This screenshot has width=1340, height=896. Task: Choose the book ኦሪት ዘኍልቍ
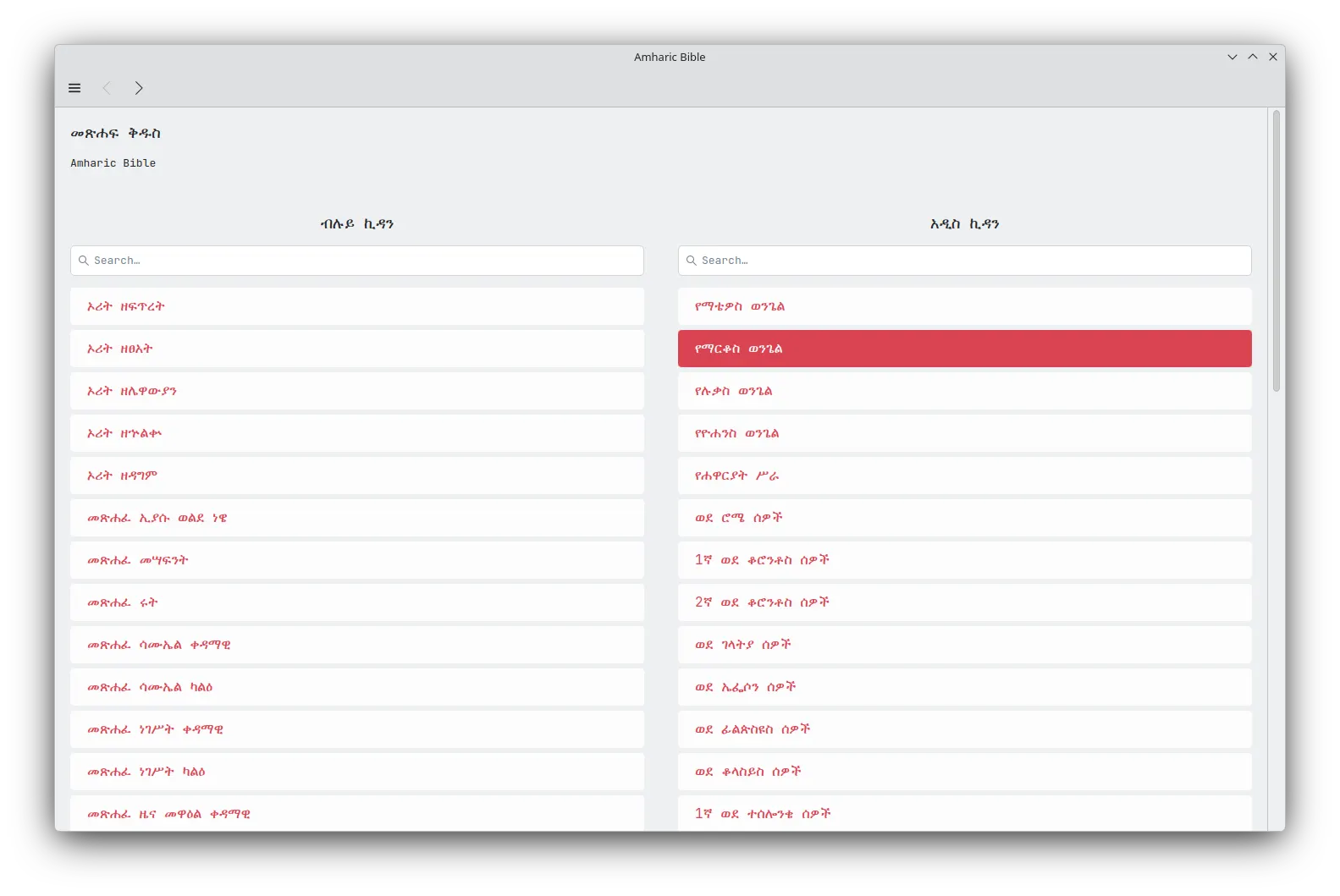point(357,433)
